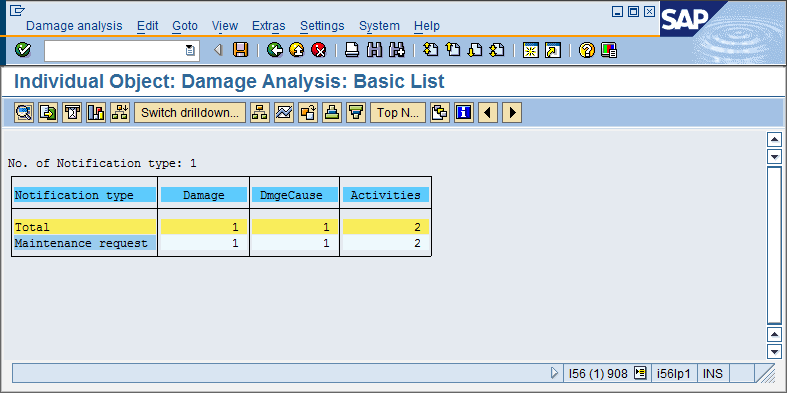Click the red Cancel icon
The image size is (787, 393).
click(x=319, y=50)
